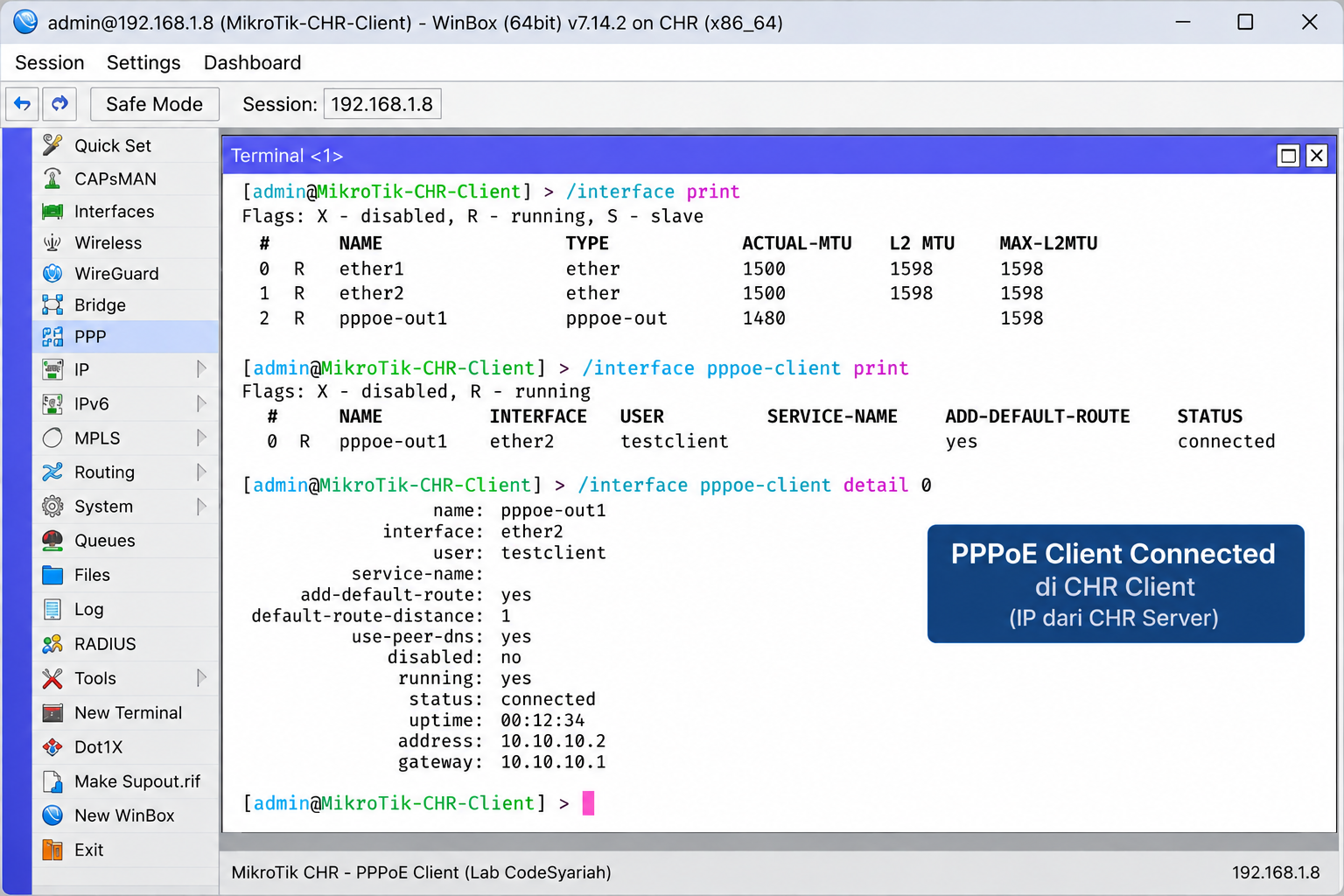
Task: Select the Wireless icon
Action: [x=52, y=242]
